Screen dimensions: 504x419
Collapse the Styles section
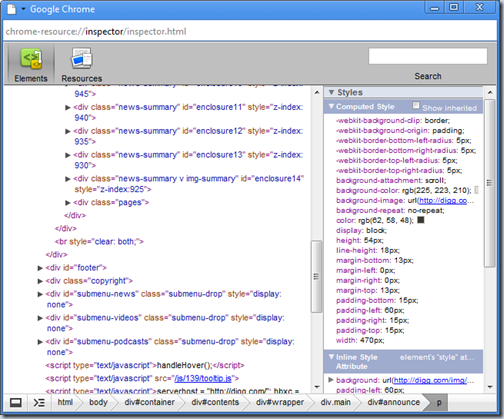pos(331,92)
